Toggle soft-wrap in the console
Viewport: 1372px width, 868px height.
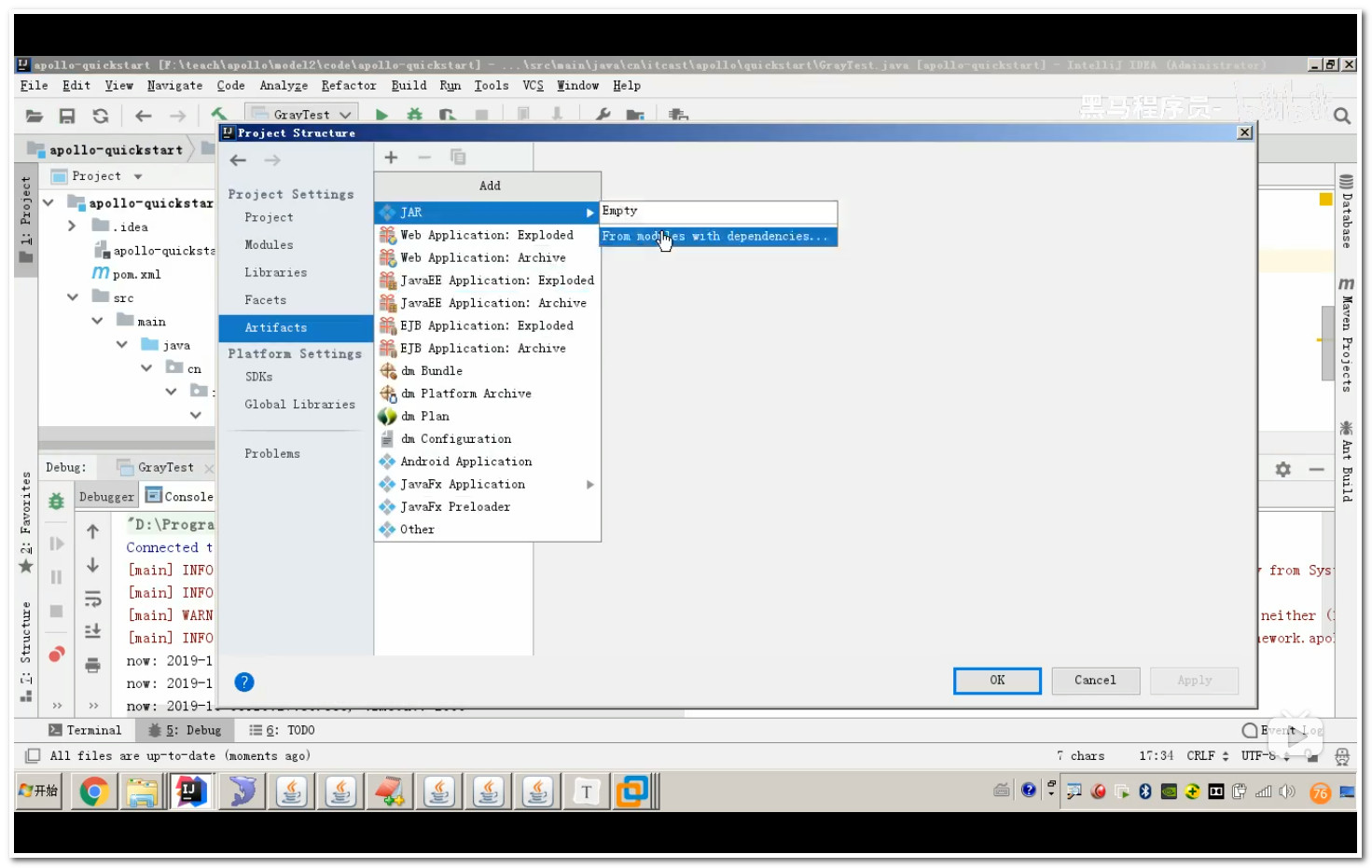[x=92, y=599]
